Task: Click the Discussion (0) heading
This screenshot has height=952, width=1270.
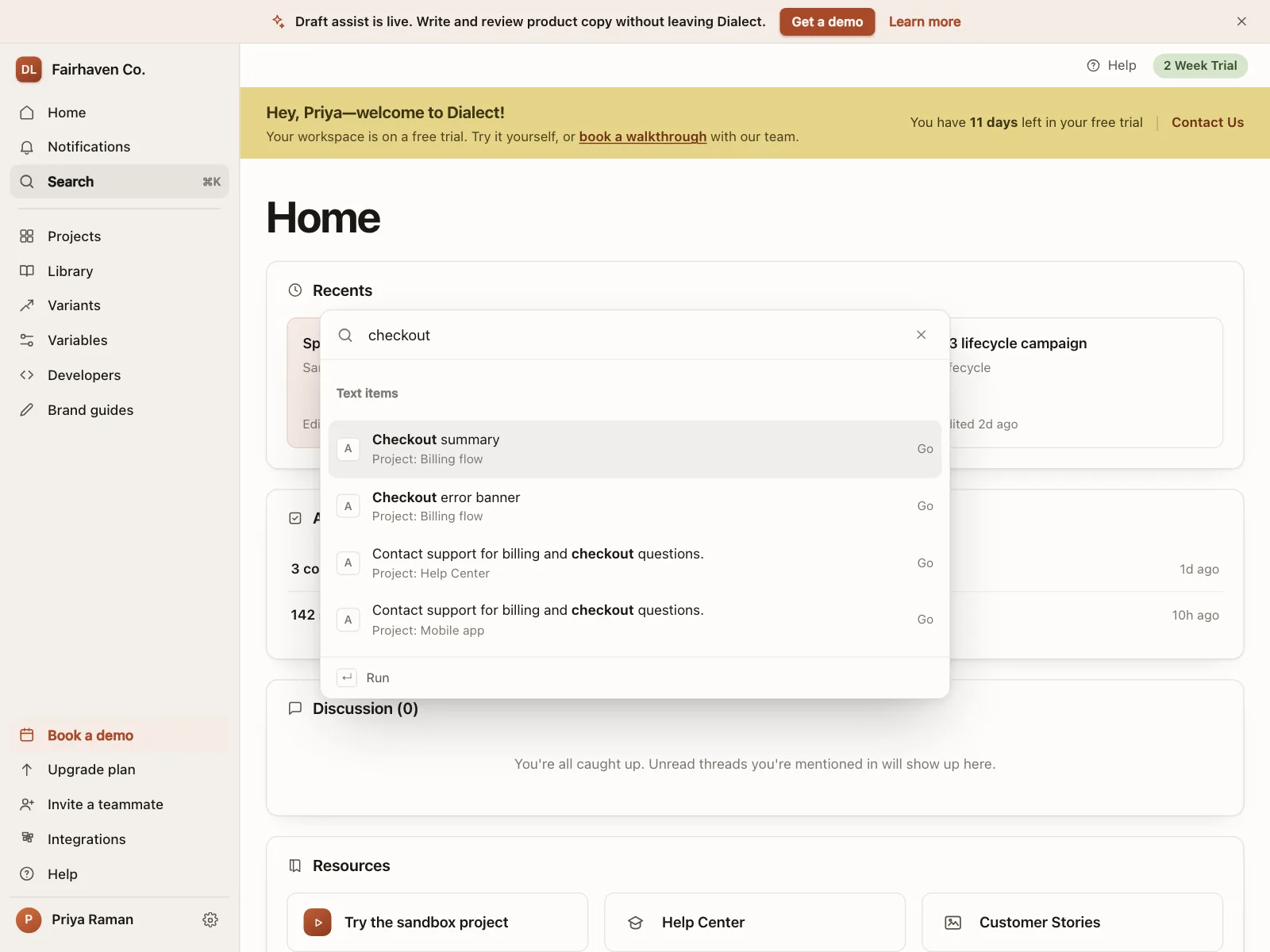Action: coord(365,708)
